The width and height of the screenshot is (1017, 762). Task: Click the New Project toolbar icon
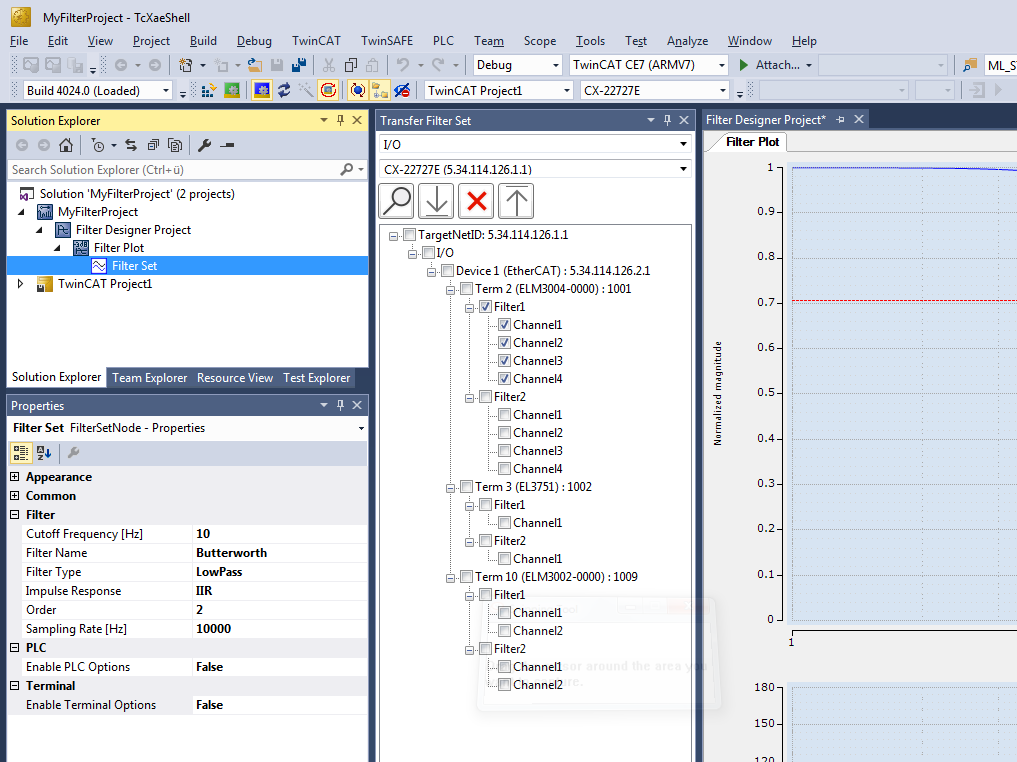(186, 65)
